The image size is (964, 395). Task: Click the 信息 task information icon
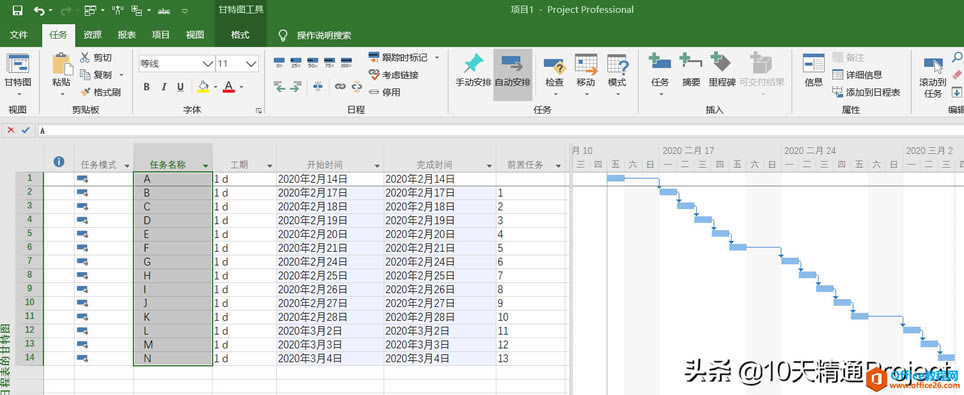point(813,63)
